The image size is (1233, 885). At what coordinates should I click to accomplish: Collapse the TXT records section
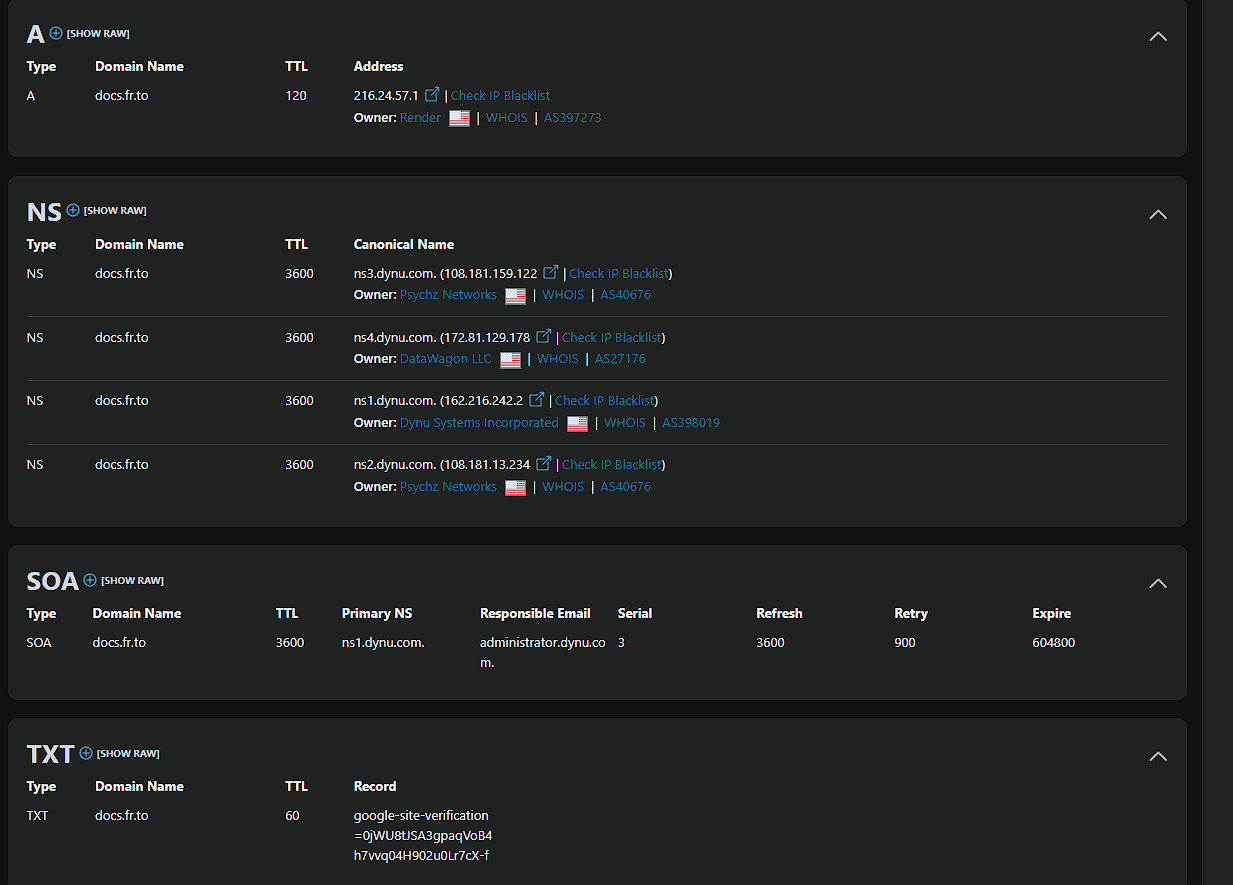click(1158, 756)
